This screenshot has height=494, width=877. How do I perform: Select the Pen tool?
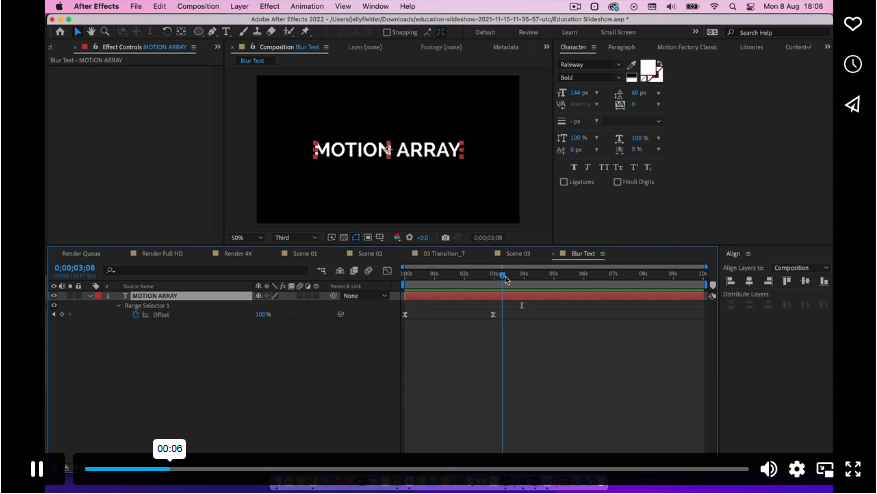point(213,32)
